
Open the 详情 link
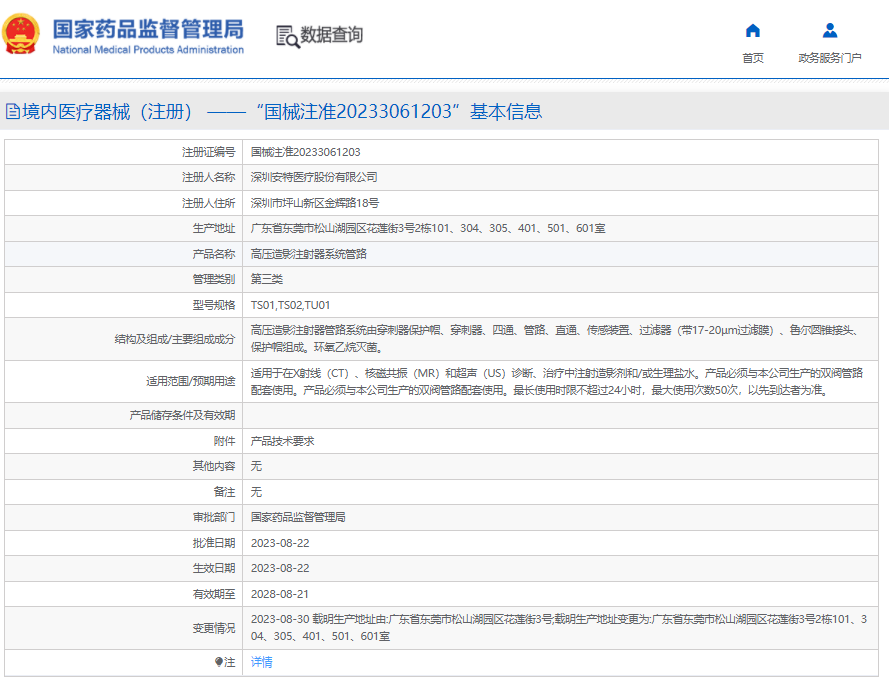261,662
